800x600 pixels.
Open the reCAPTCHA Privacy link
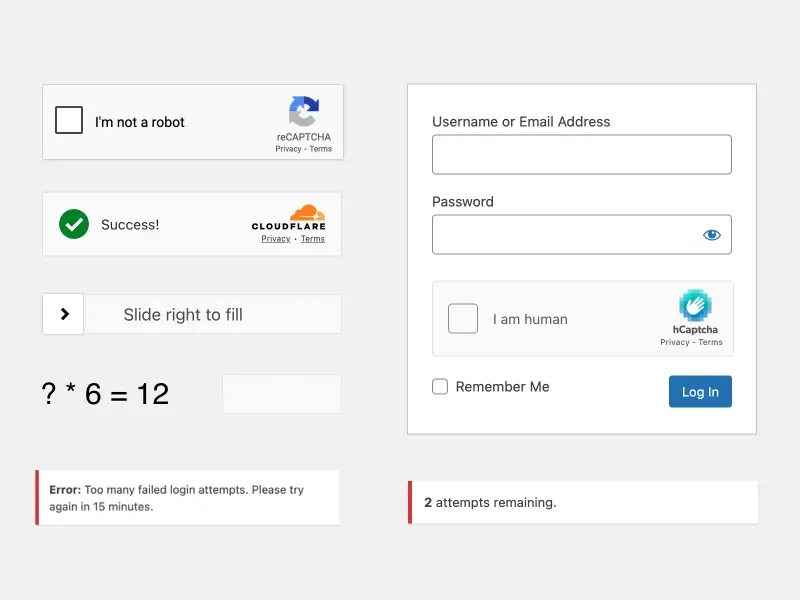288,149
